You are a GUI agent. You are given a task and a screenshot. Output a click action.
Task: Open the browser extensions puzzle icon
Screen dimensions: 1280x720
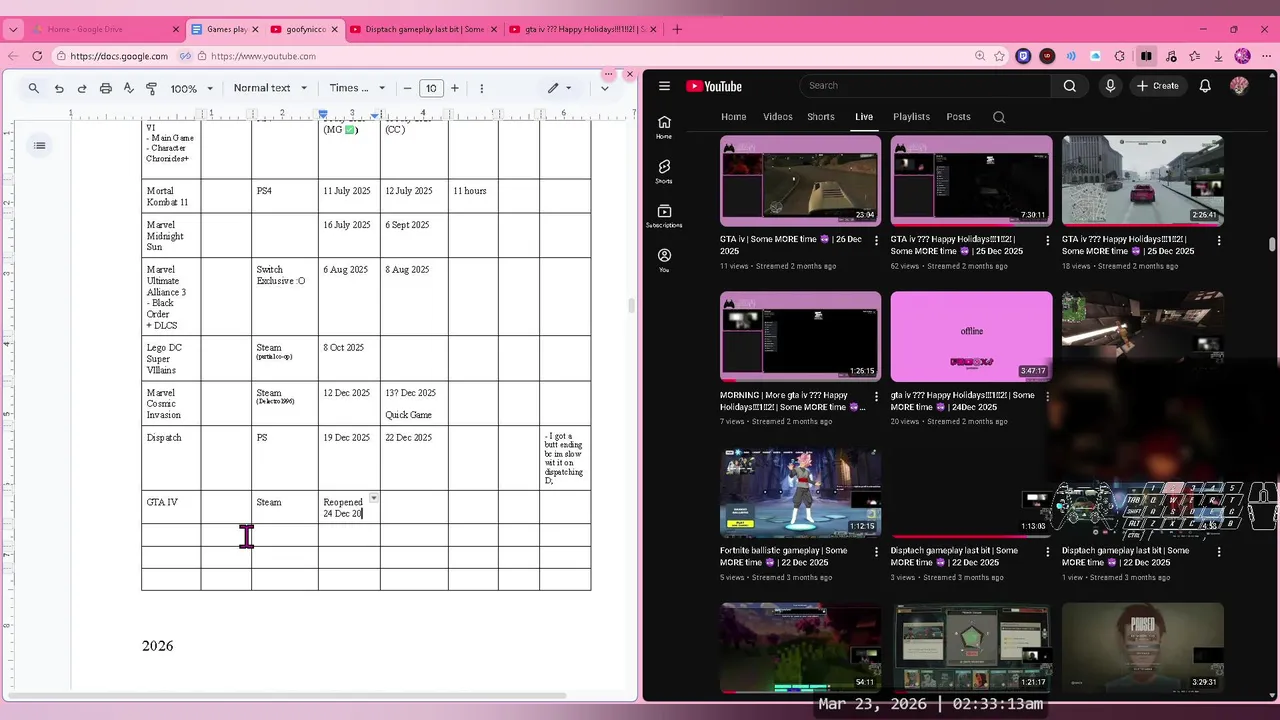(x=1120, y=56)
